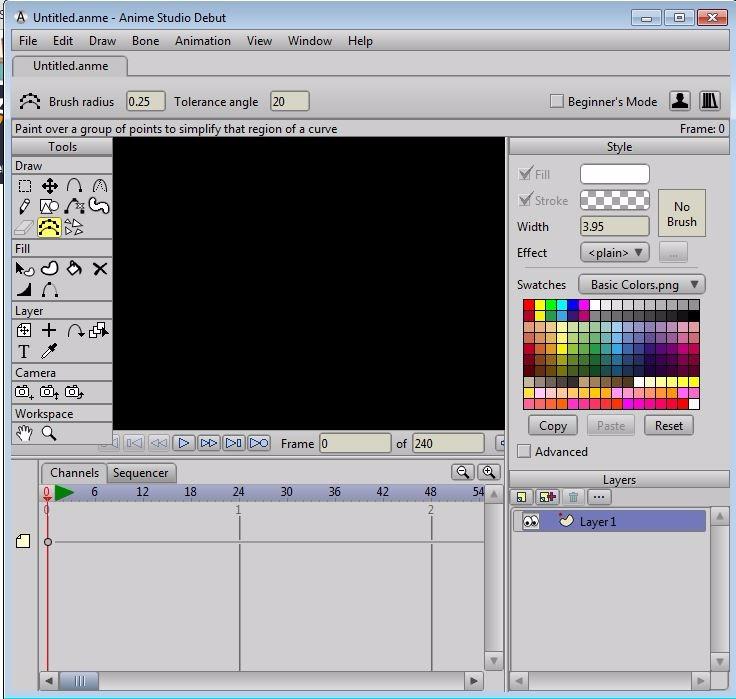Click the white Fill color swatch
736x699 pixels.
tap(614, 174)
